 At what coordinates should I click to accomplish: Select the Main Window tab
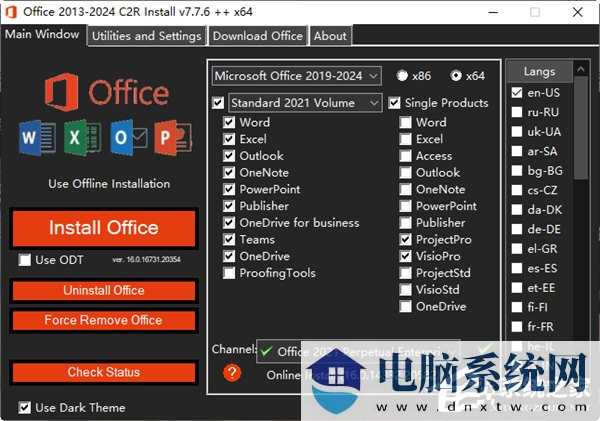pos(42,34)
